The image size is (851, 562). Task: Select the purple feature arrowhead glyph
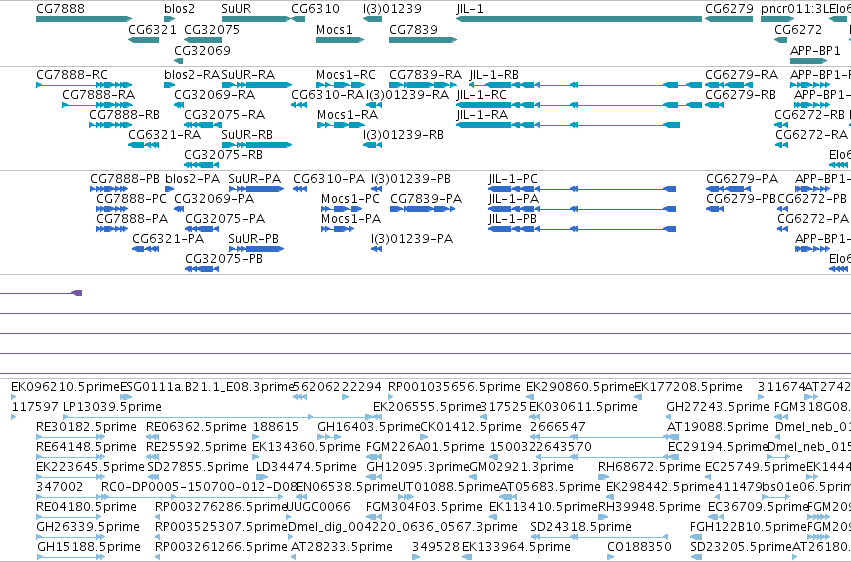click(x=77, y=293)
